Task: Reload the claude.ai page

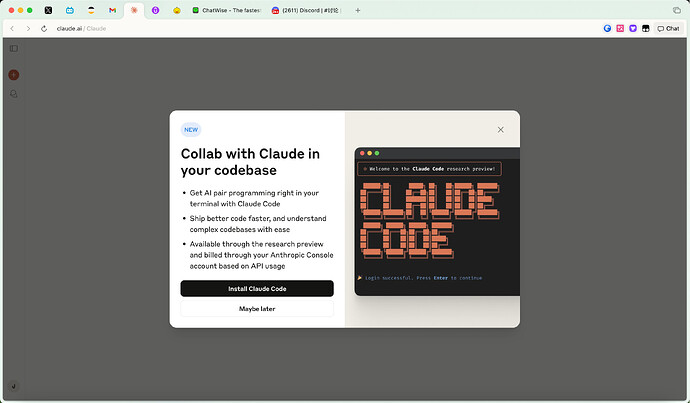Action: point(44,29)
